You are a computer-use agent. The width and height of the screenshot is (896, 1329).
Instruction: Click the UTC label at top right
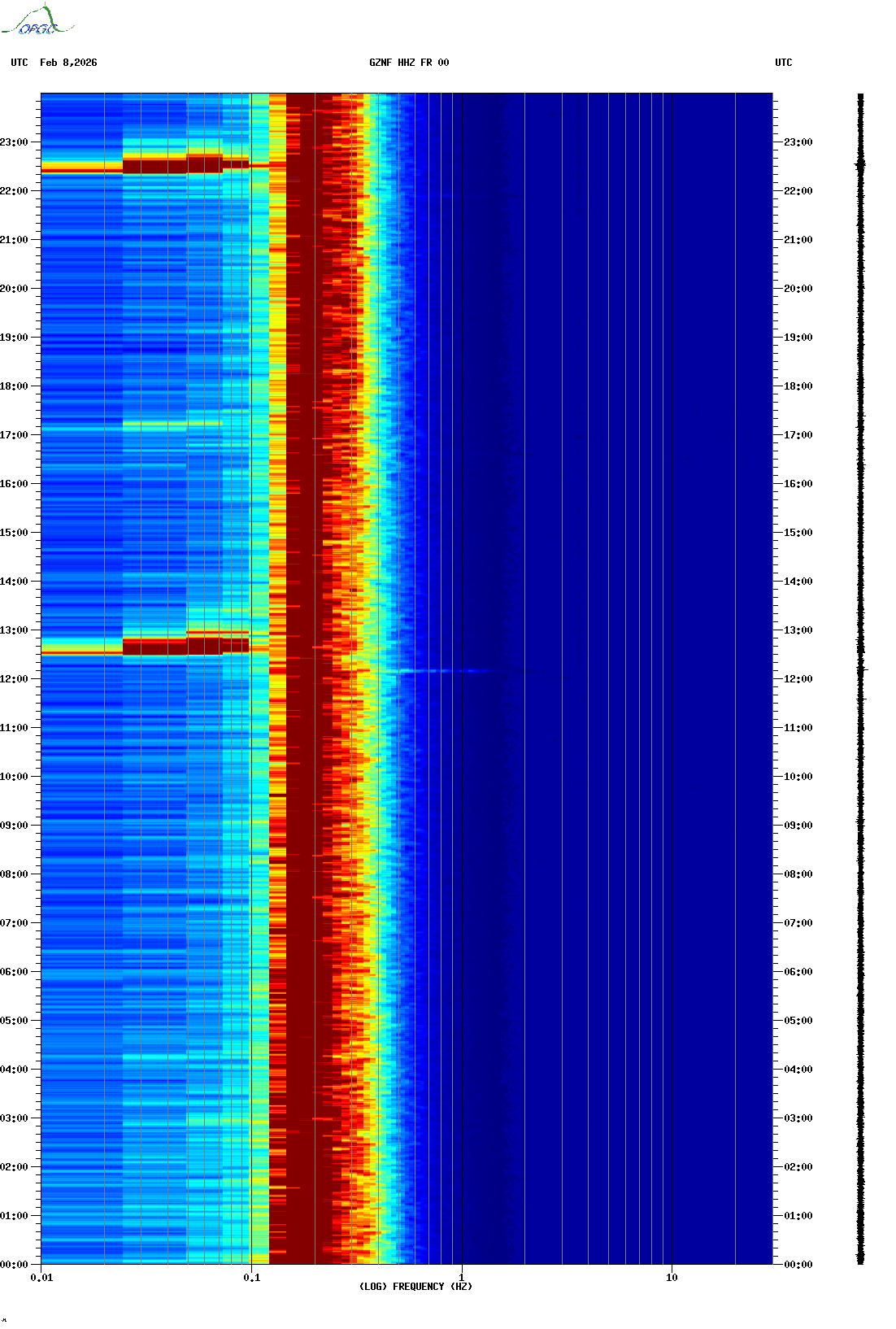[783, 63]
